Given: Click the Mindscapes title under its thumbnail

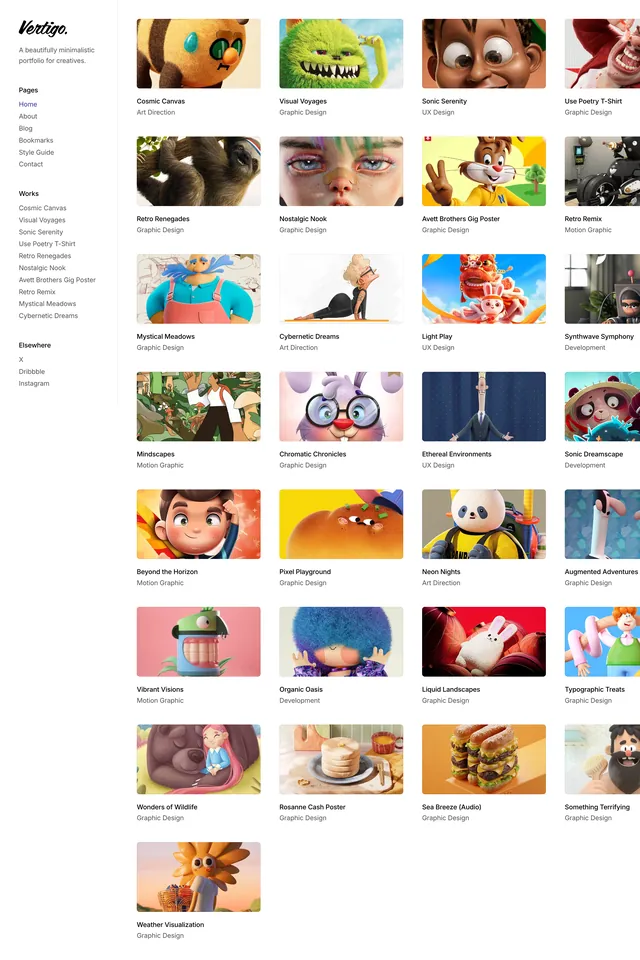Looking at the screenshot, I should click(156, 454).
